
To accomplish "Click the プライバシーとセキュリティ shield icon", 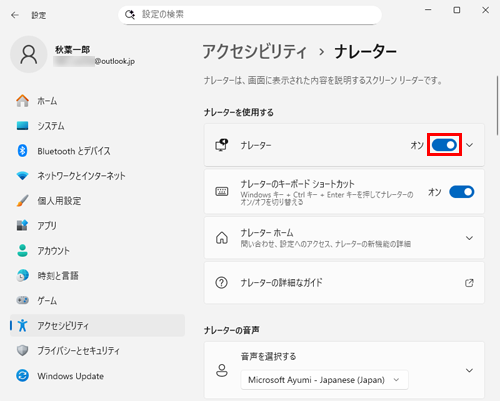I will pyautogui.click(x=22, y=350).
